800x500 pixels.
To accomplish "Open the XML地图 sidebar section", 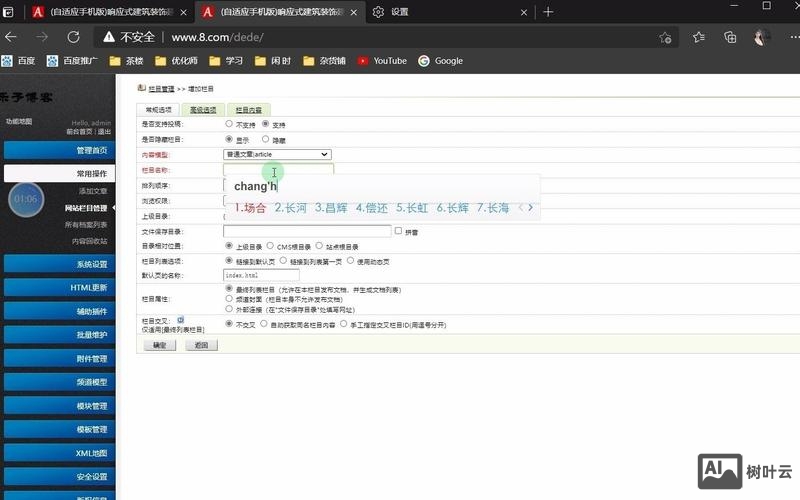I will pos(59,453).
